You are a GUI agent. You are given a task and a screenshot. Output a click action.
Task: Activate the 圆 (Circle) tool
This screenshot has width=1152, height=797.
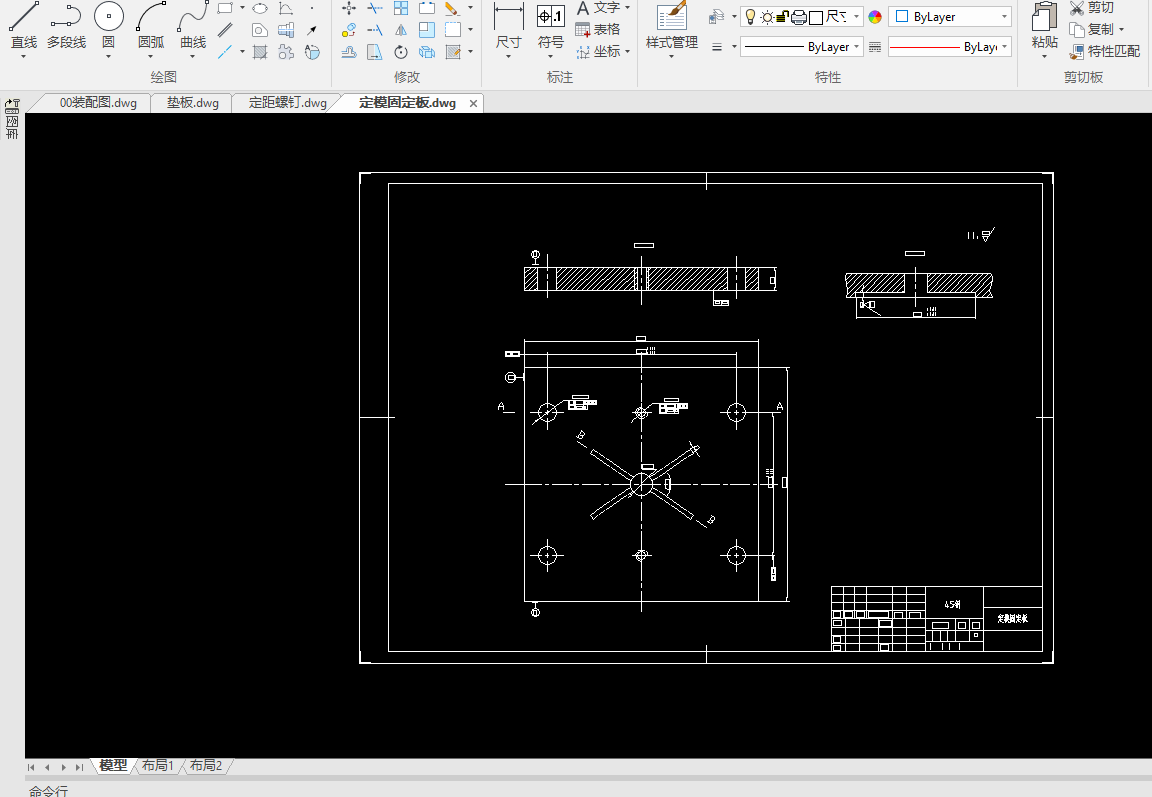108,18
